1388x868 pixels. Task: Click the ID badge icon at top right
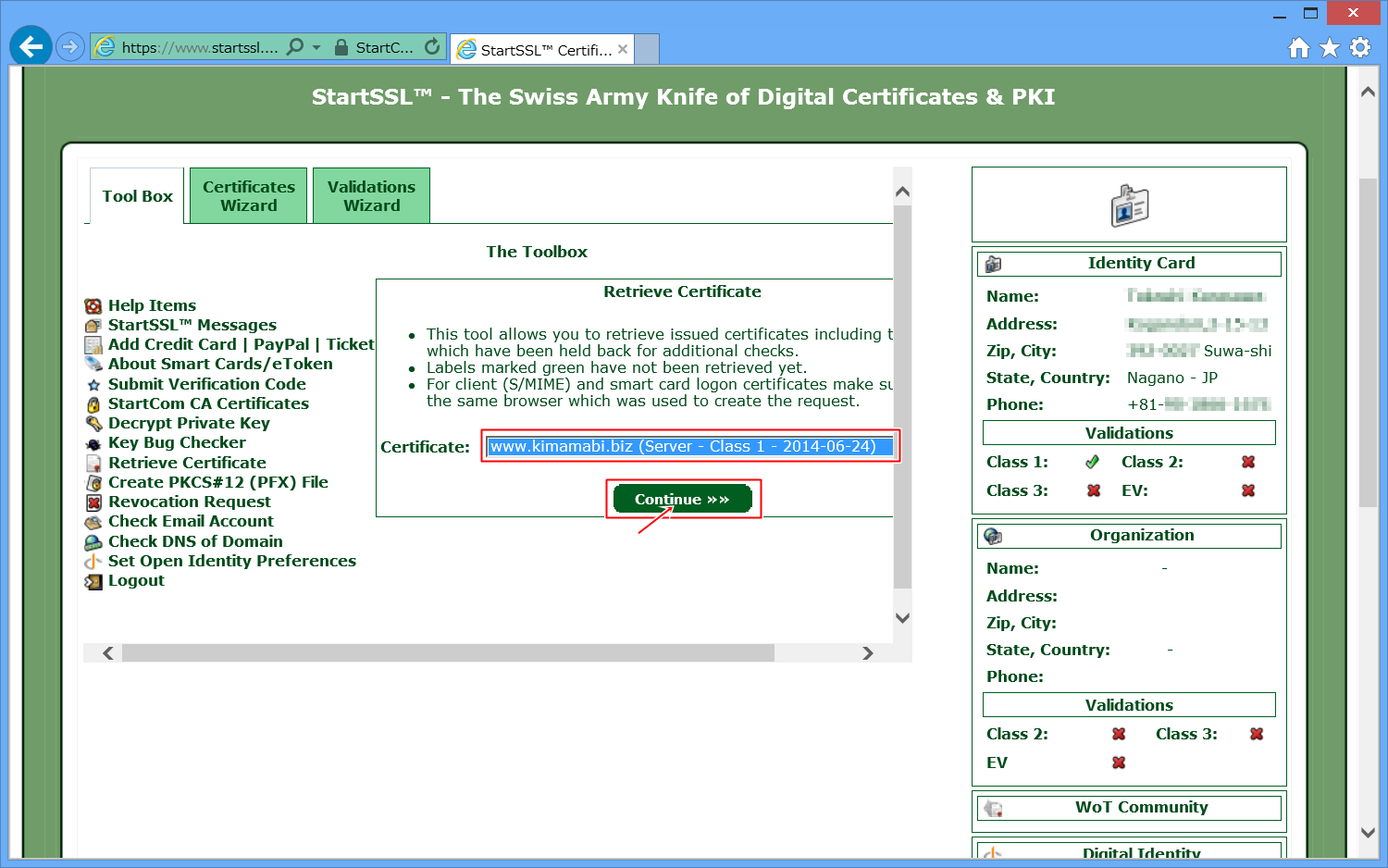pyautogui.click(x=1129, y=205)
